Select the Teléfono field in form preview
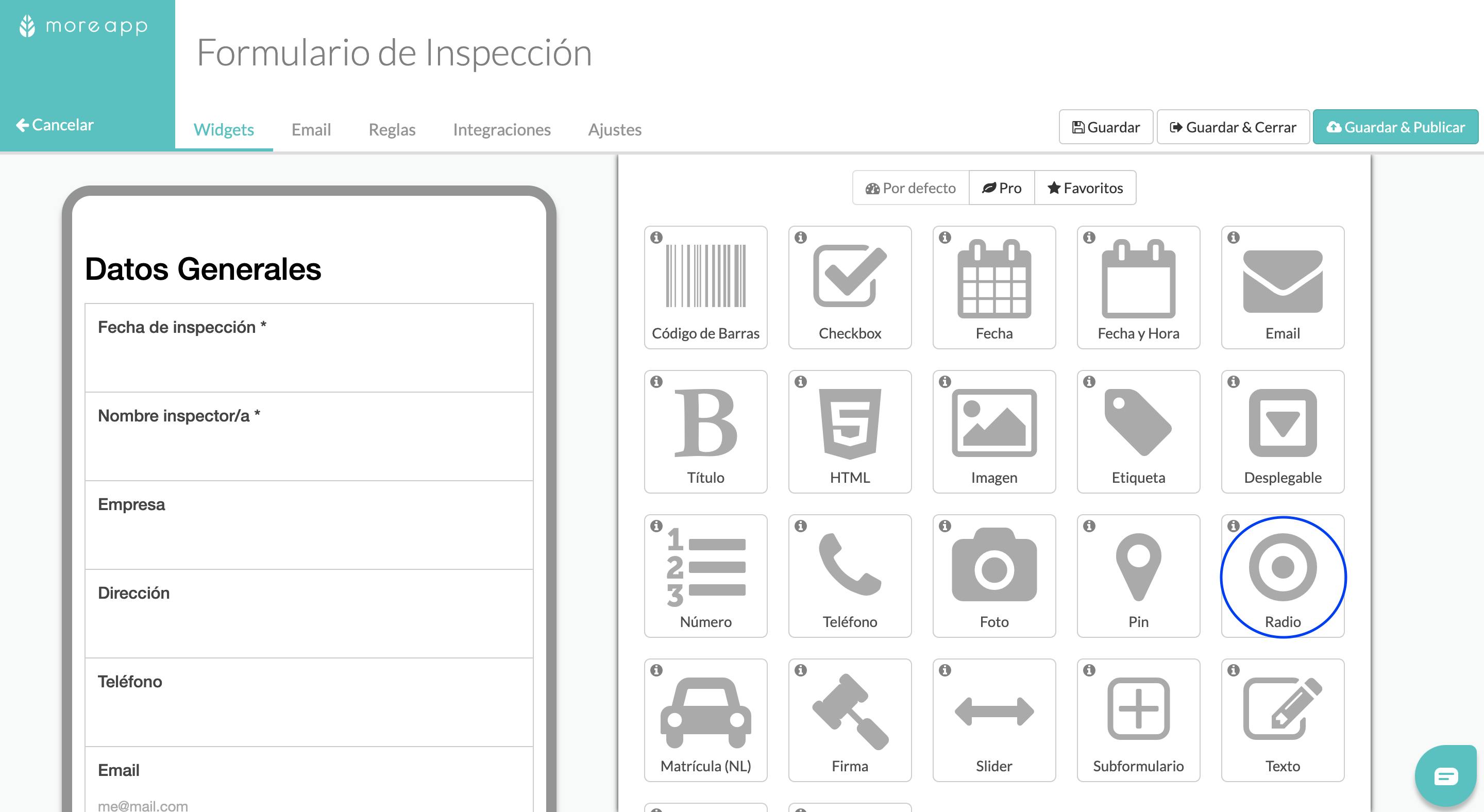Viewport: 1484px width, 812px height. [x=309, y=703]
